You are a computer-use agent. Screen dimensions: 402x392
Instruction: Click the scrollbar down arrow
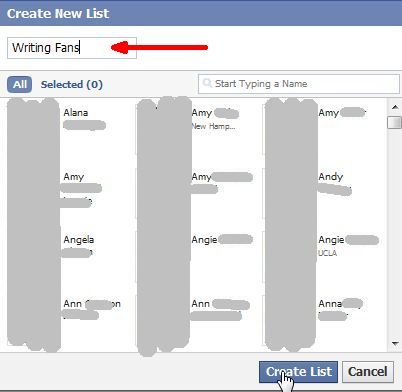point(395,343)
